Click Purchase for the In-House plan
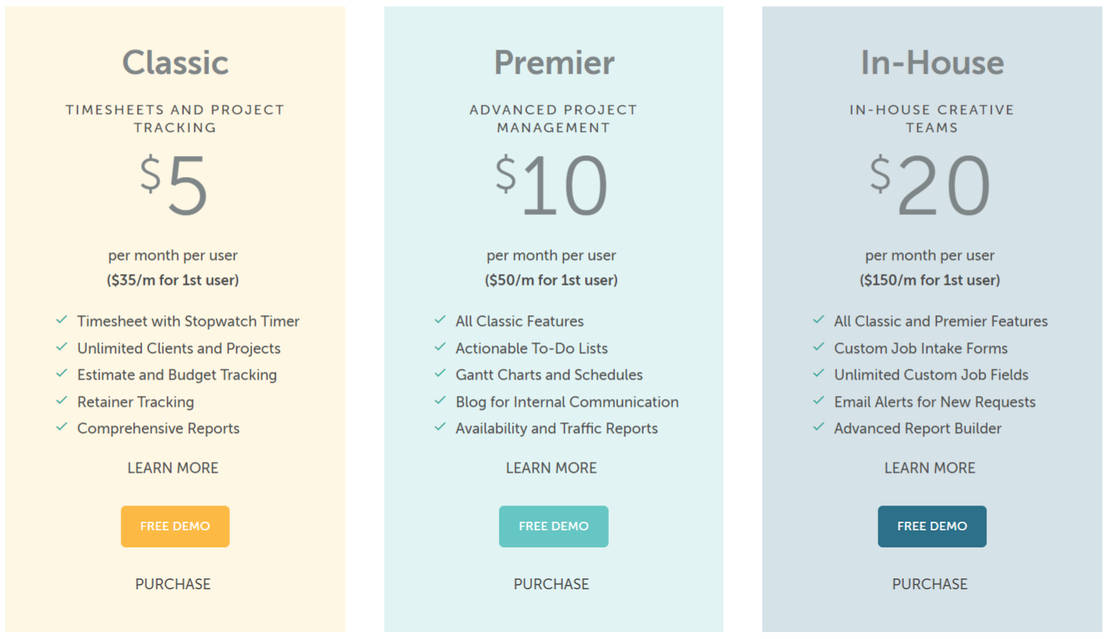 (x=930, y=584)
